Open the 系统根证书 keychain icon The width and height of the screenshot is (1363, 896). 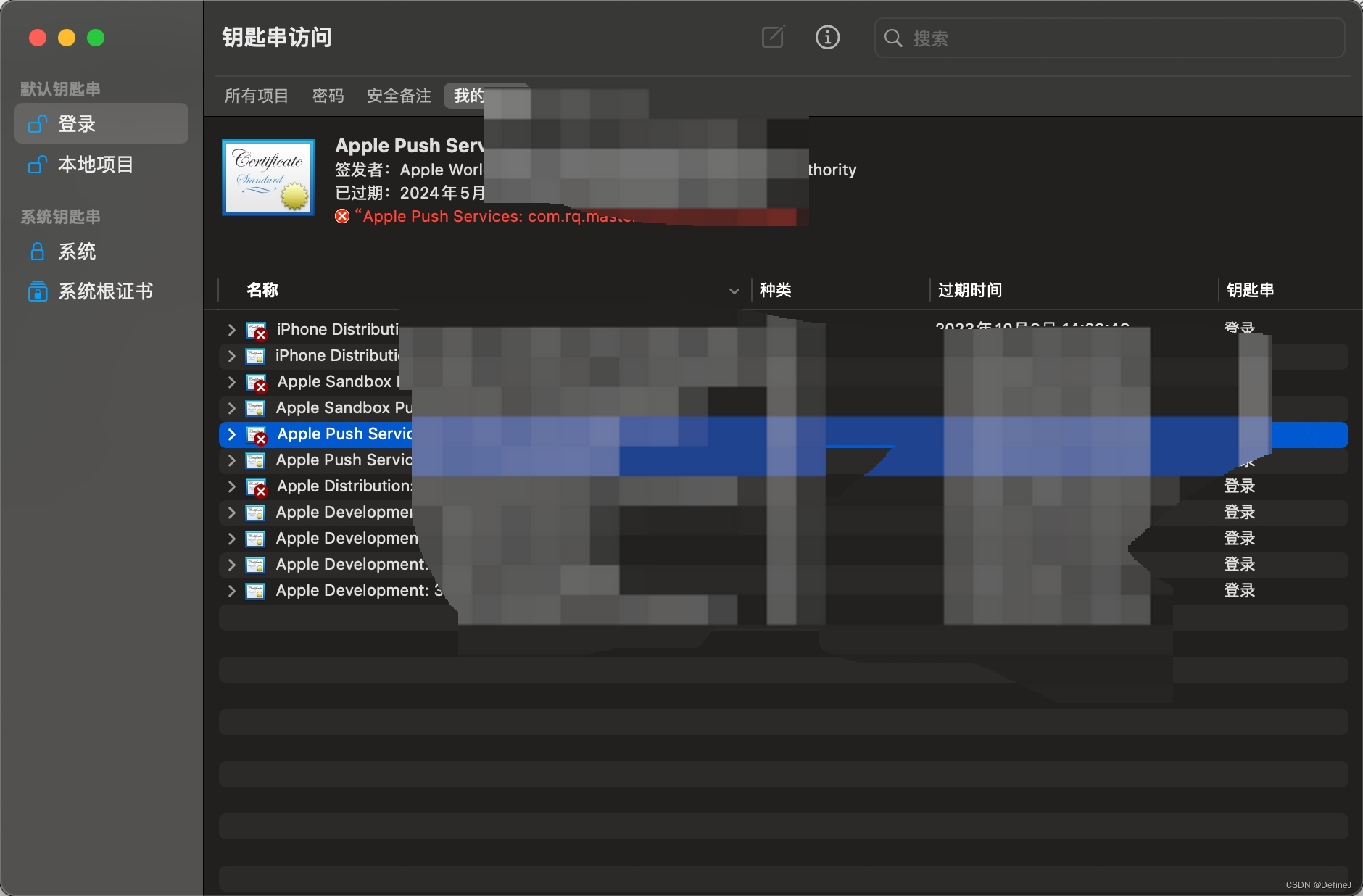click(x=38, y=291)
